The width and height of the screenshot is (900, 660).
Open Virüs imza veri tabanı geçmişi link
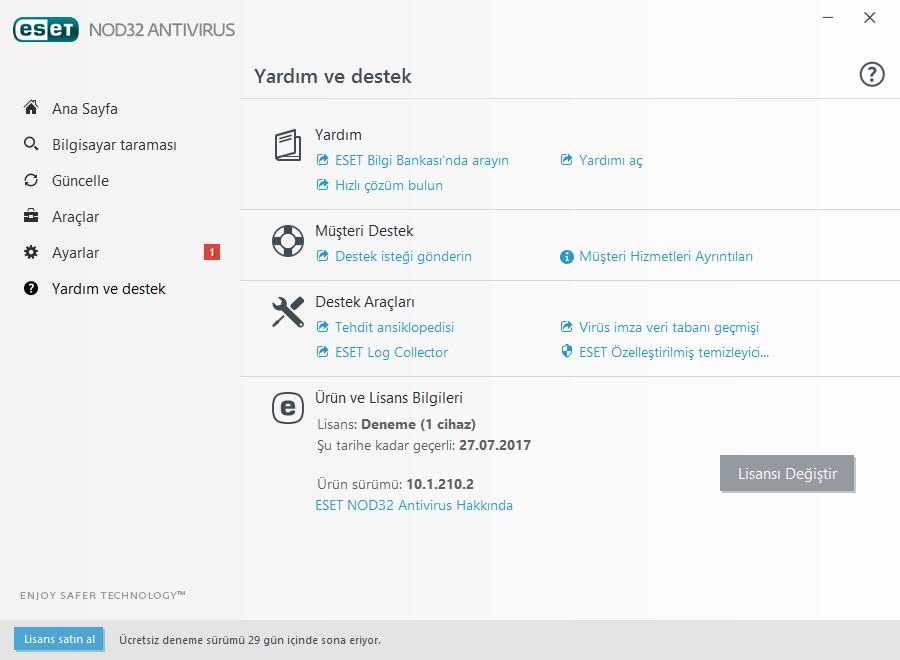pos(669,327)
